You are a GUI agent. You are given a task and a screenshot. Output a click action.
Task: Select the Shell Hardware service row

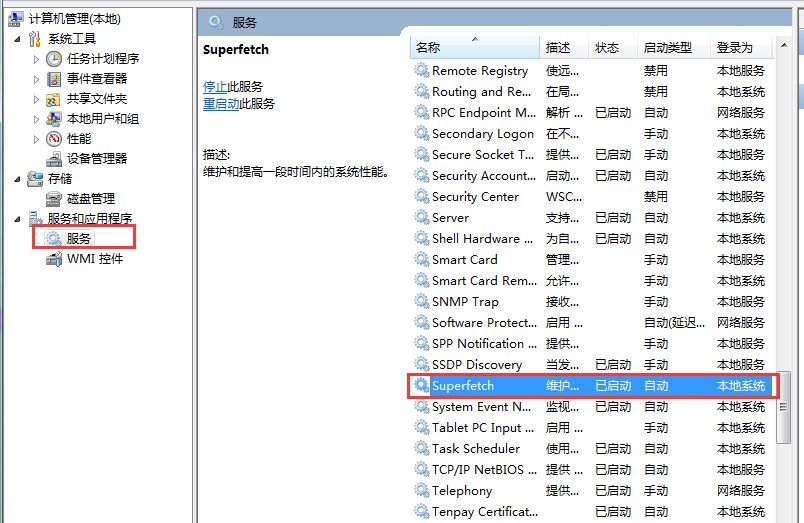click(x=591, y=238)
